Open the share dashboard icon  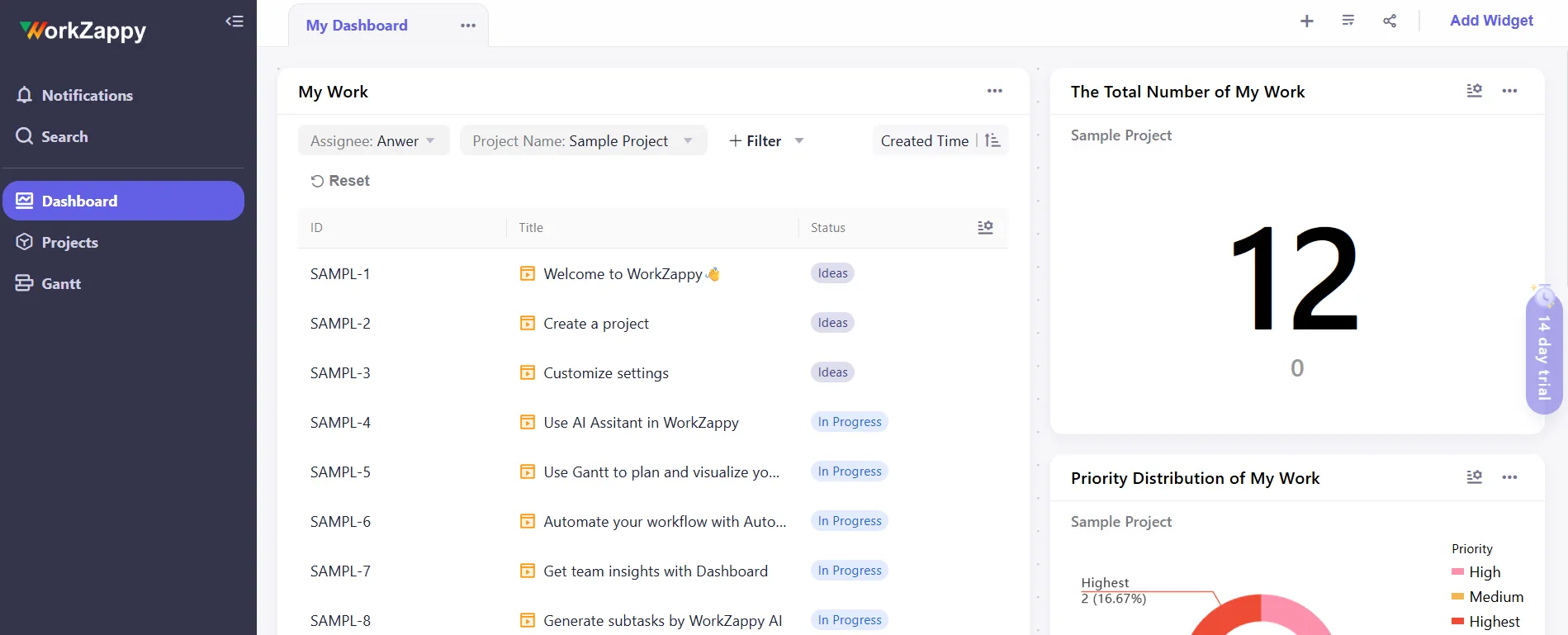click(1390, 21)
